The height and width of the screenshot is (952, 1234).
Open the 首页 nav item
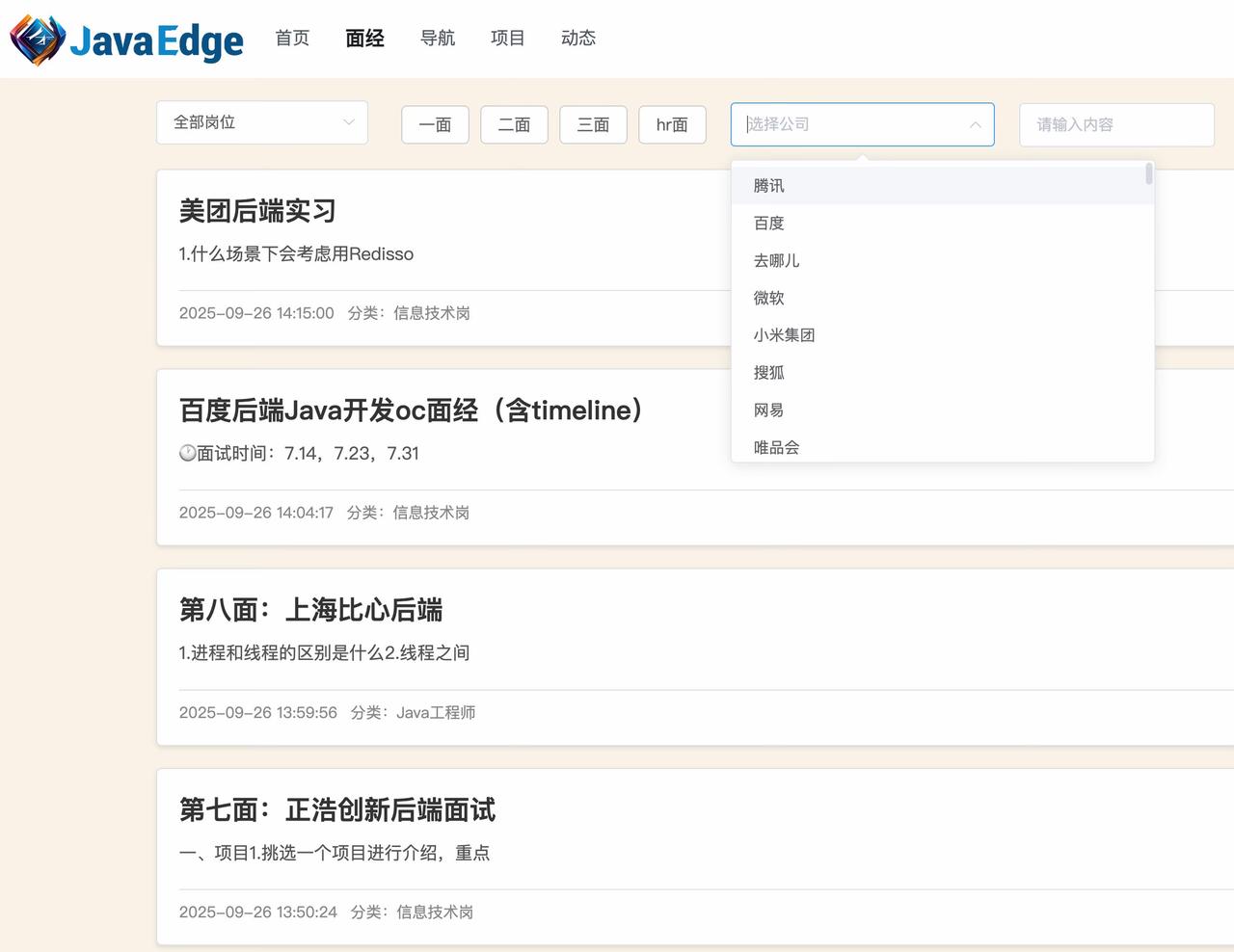292,38
